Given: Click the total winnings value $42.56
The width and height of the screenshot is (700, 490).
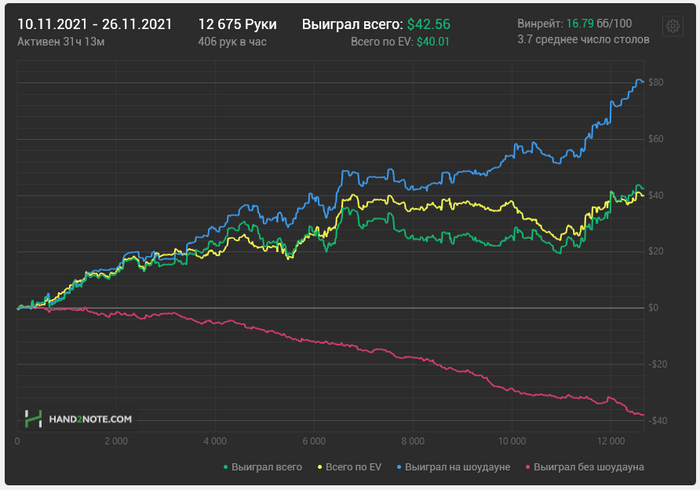Looking at the screenshot, I should (x=429, y=24).
